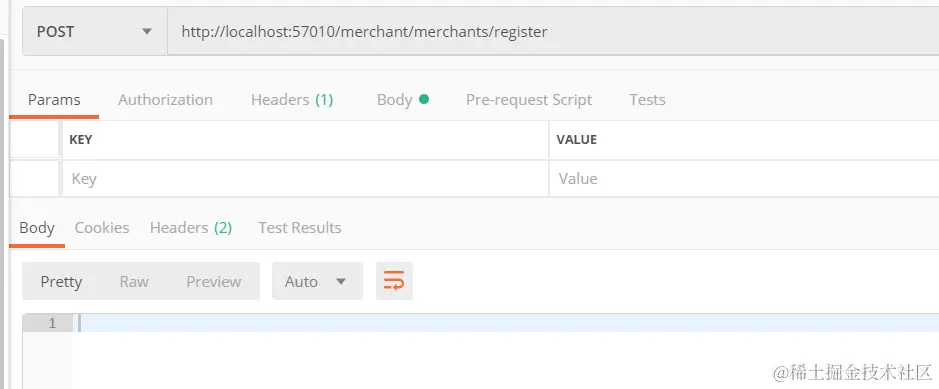The width and height of the screenshot is (939, 389).
Task: Select the request Headers (1) tab
Action: coord(292,100)
